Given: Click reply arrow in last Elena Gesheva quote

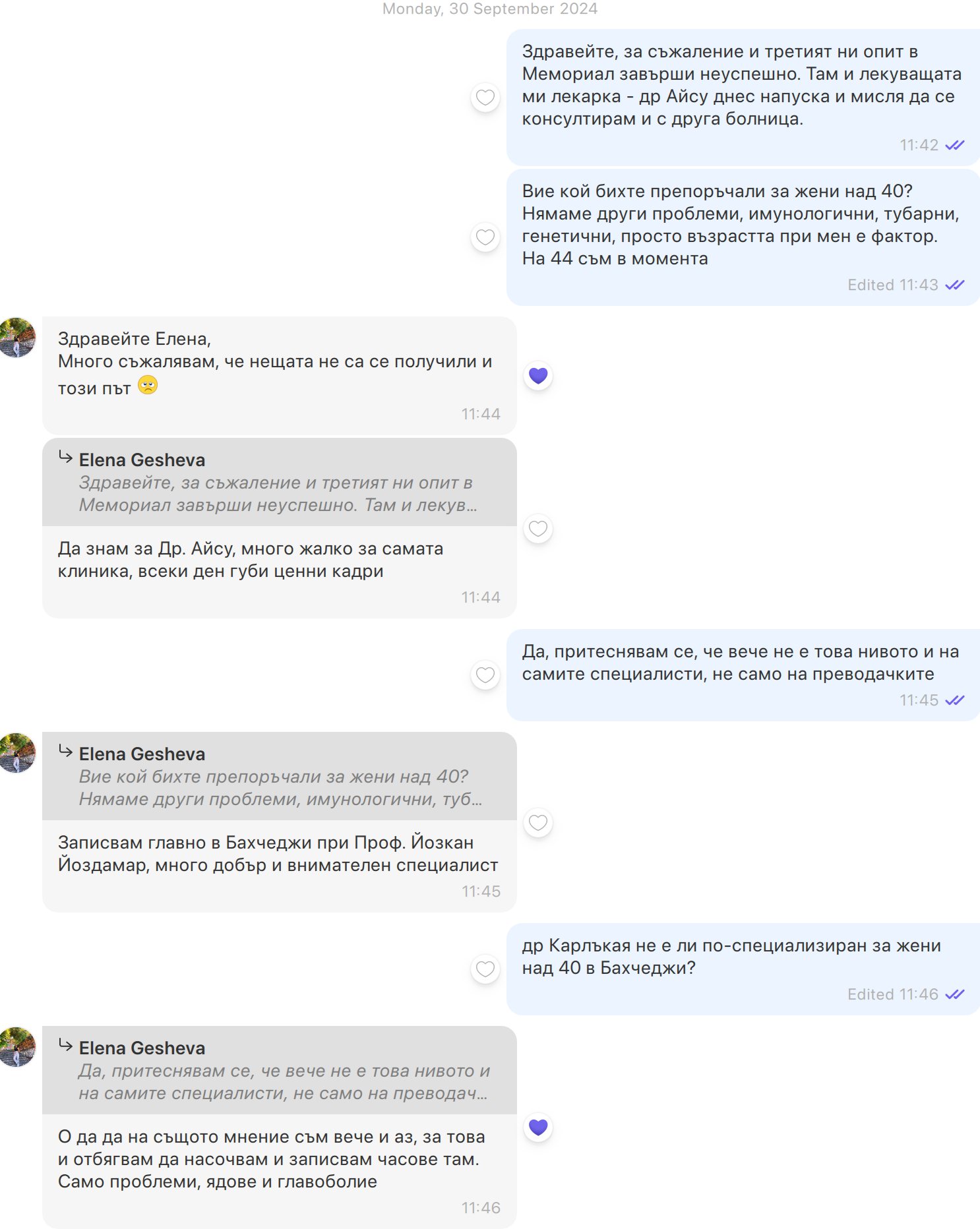Looking at the screenshot, I should click(65, 1045).
